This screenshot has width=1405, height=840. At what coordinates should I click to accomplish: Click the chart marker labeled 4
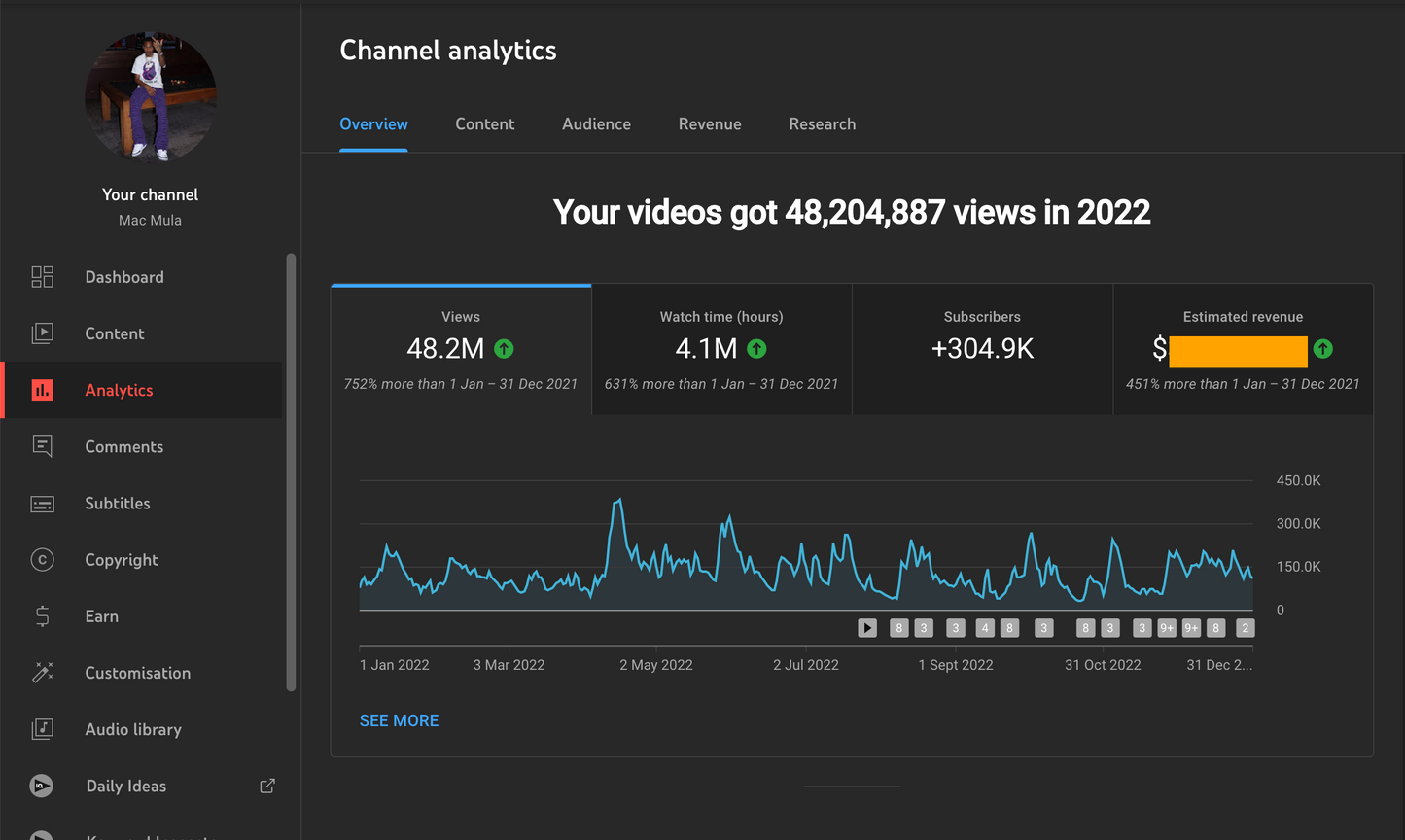click(x=985, y=628)
